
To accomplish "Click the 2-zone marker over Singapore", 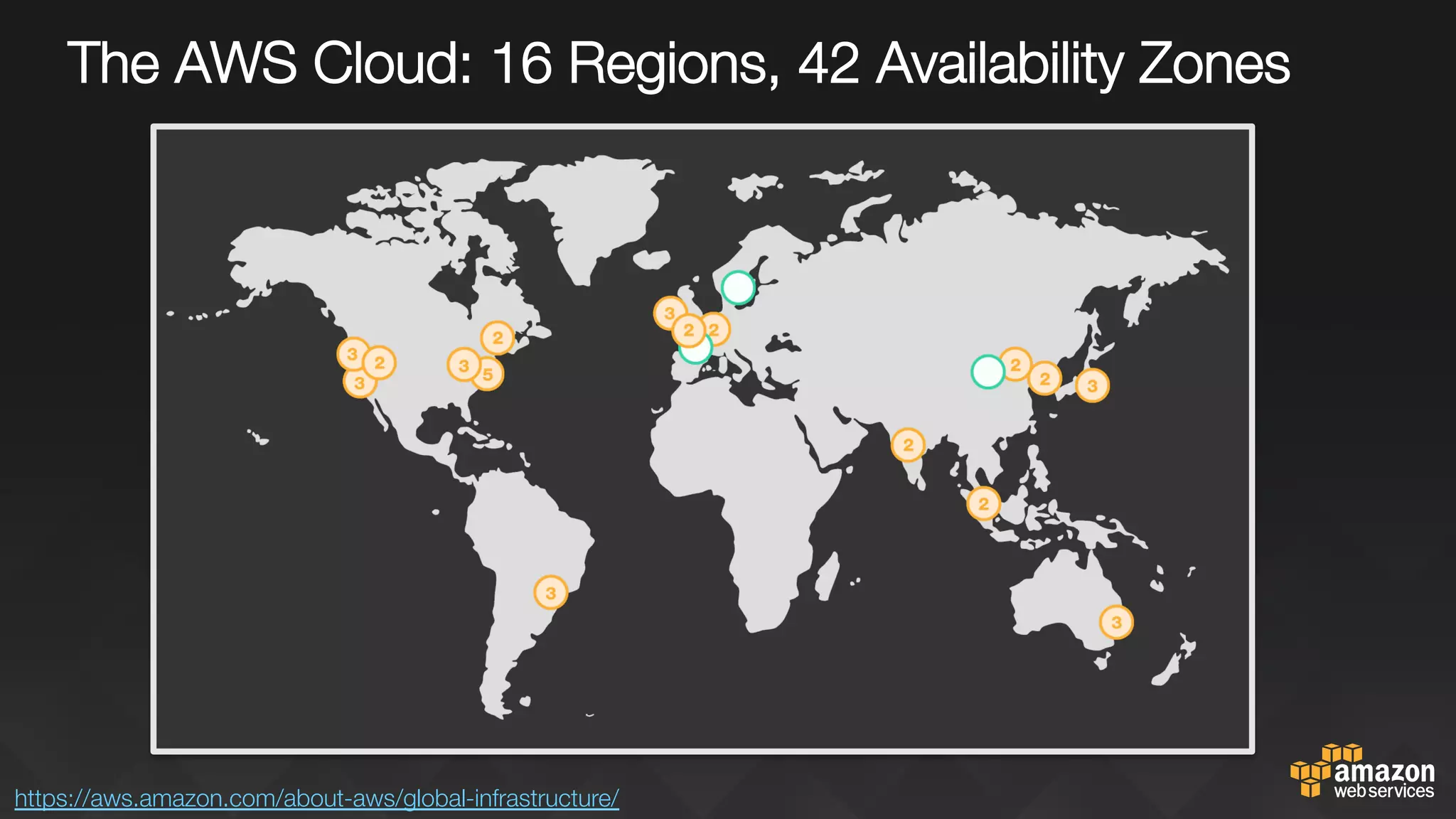I will point(983,504).
